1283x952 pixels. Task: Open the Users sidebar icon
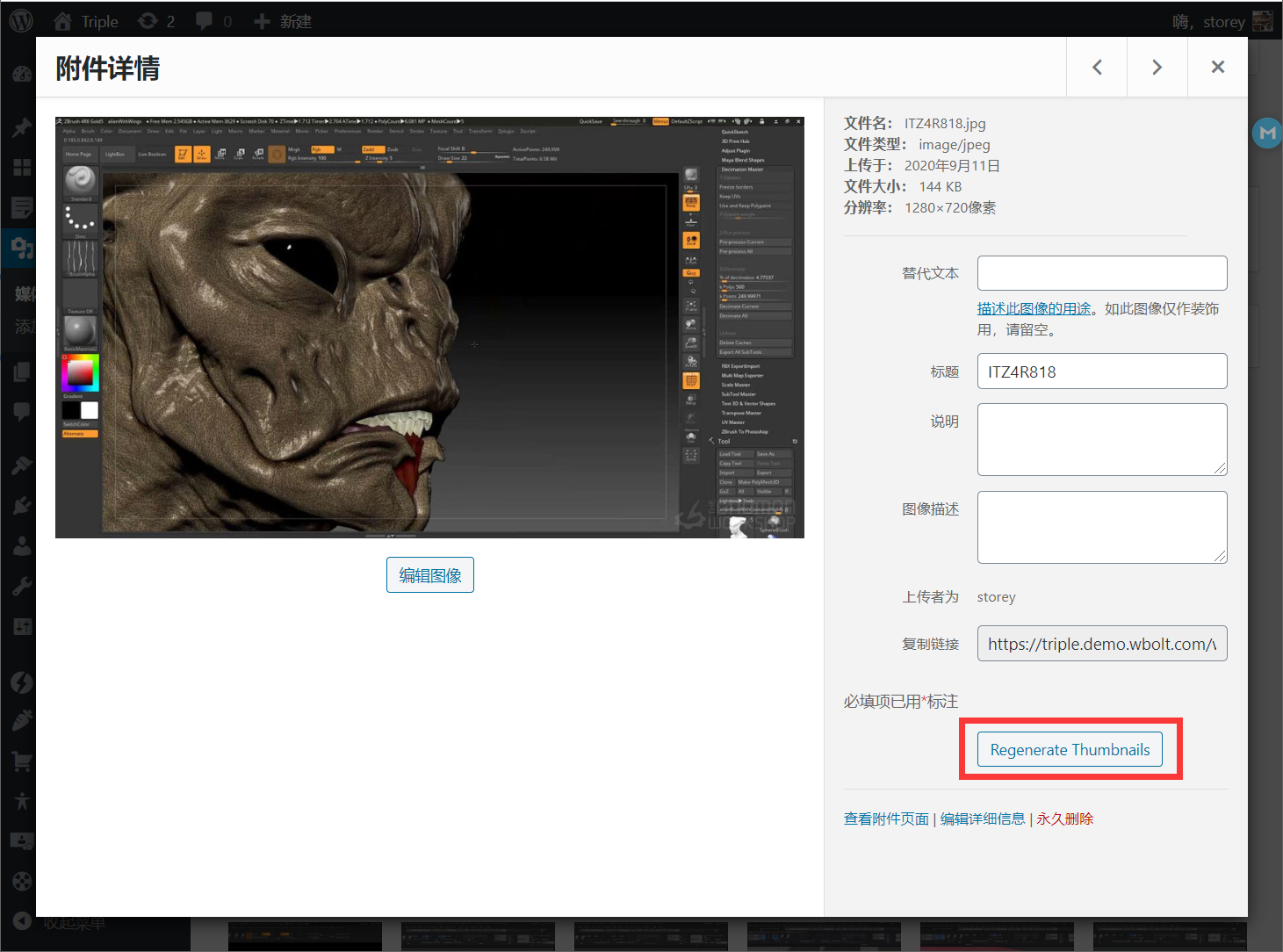click(22, 546)
